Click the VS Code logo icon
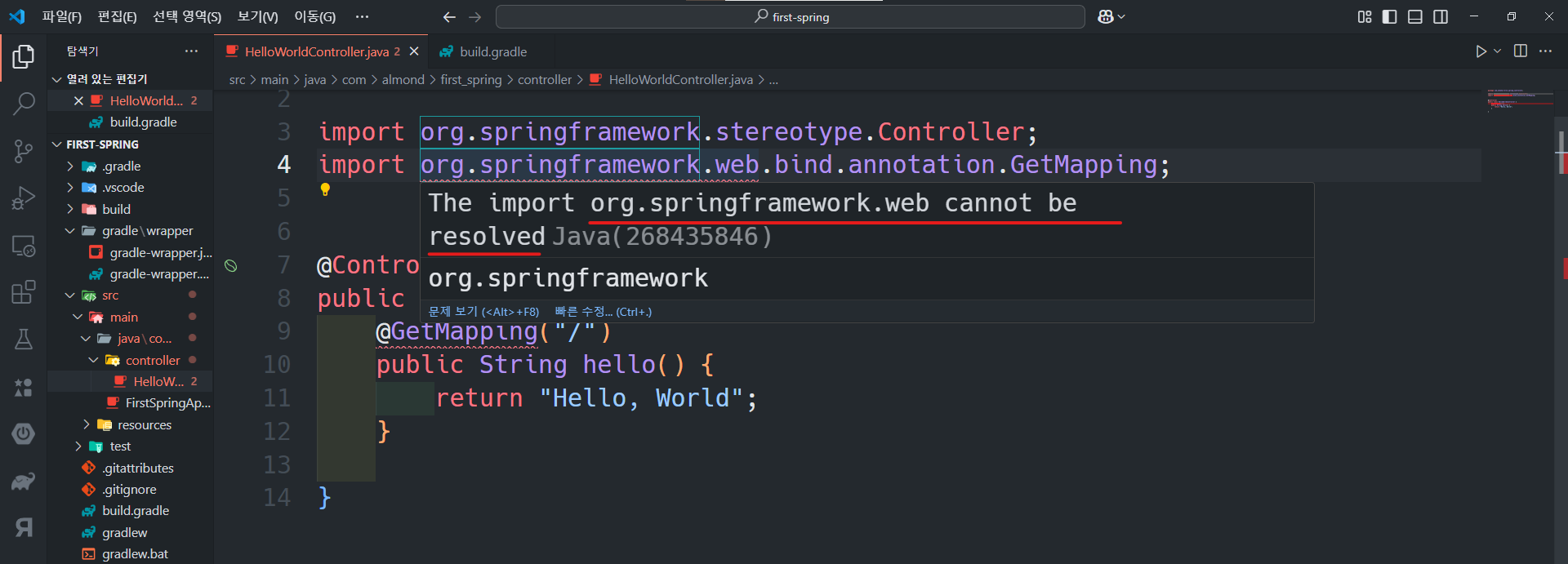1568x564 pixels. coord(17,16)
